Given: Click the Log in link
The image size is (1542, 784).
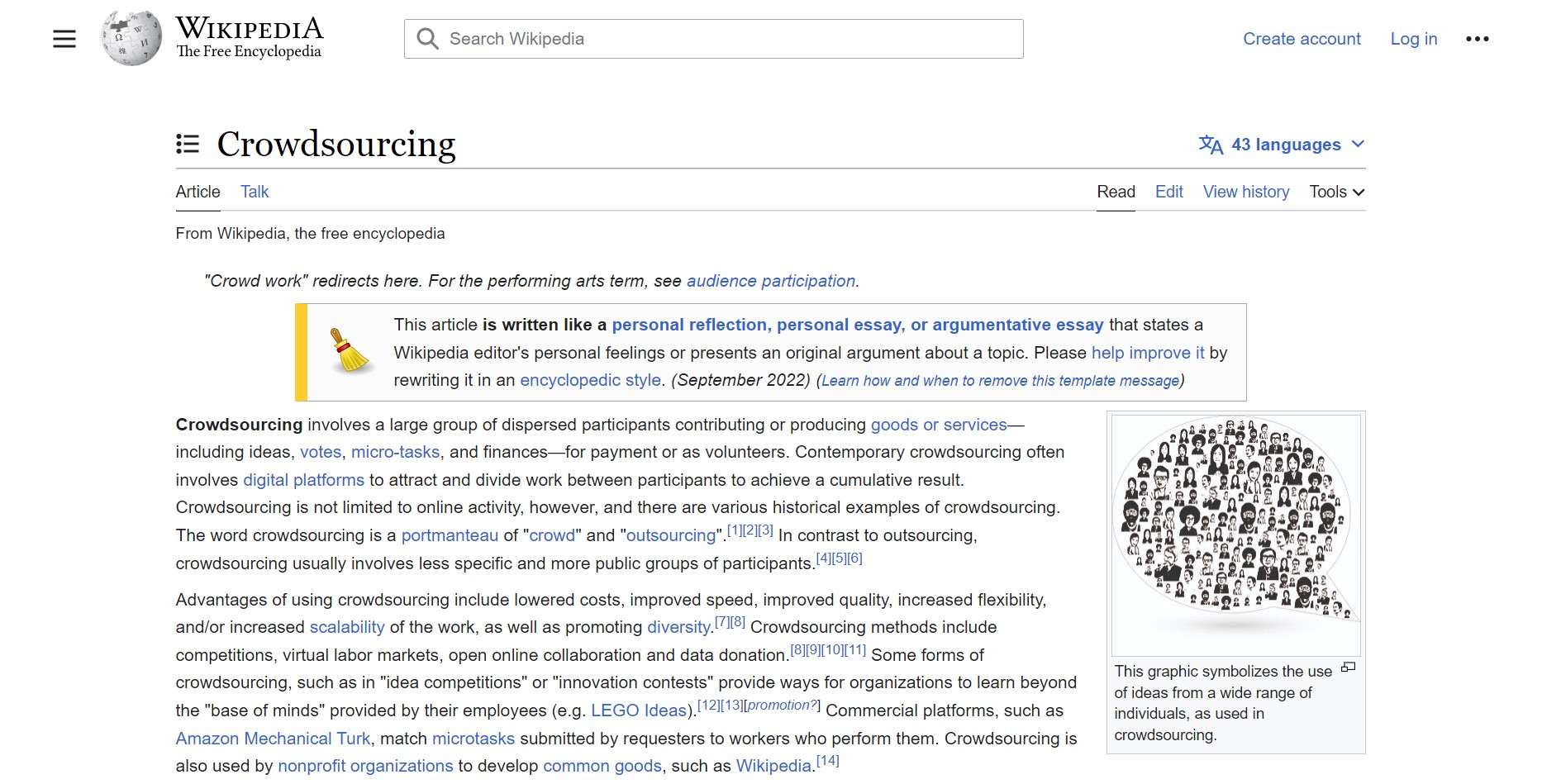Looking at the screenshot, I should [x=1414, y=39].
